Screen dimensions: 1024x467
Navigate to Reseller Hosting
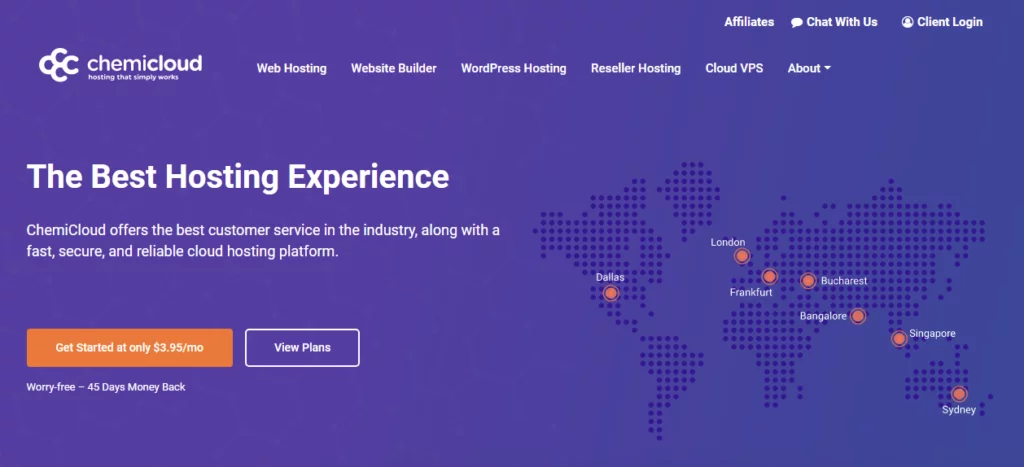point(635,68)
